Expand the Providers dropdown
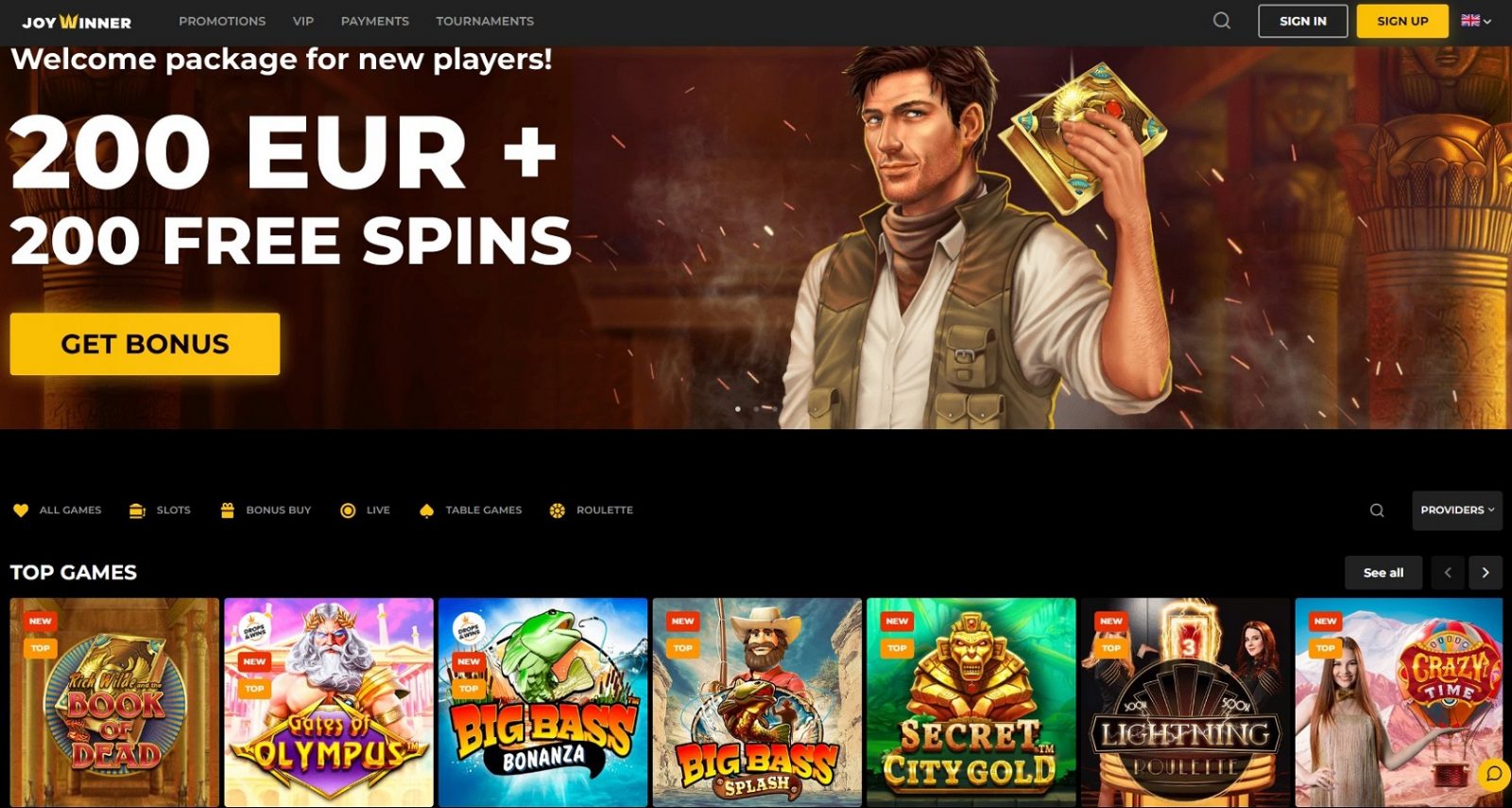The height and width of the screenshot is (808, 1512). pyautogui.click(x=1457, y=510)
